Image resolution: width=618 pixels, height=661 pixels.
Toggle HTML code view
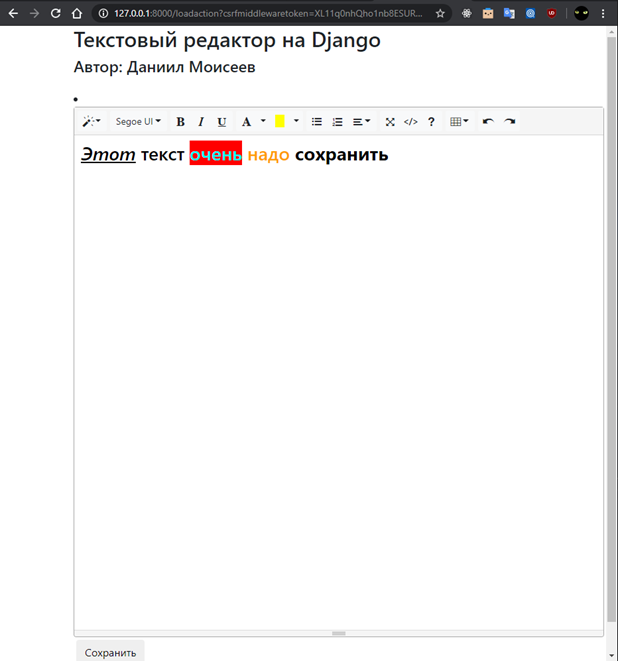point(411,122)
